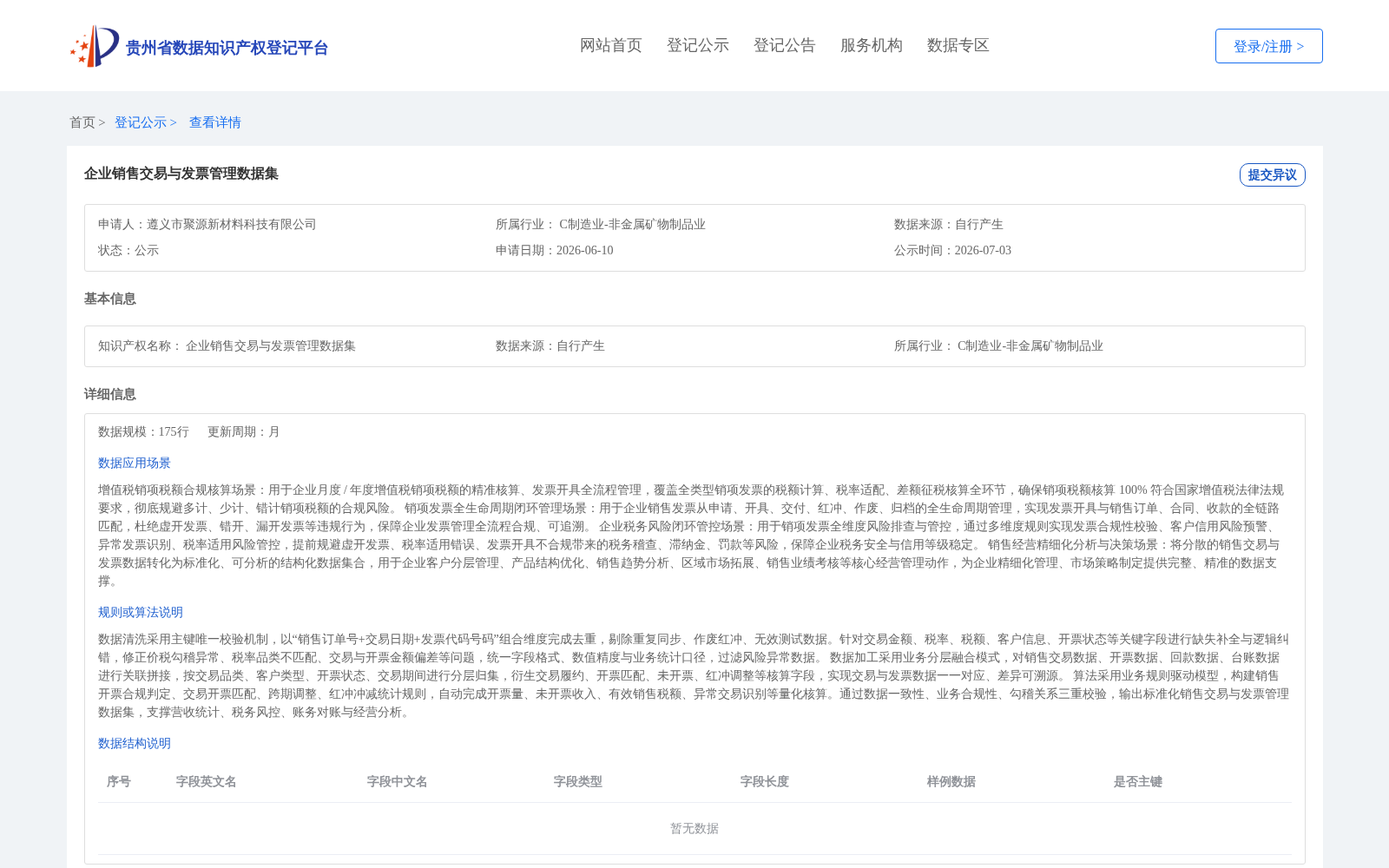Click 所属行业 text in top info box
1389x868 pixels.
click(x=601, y=225)
